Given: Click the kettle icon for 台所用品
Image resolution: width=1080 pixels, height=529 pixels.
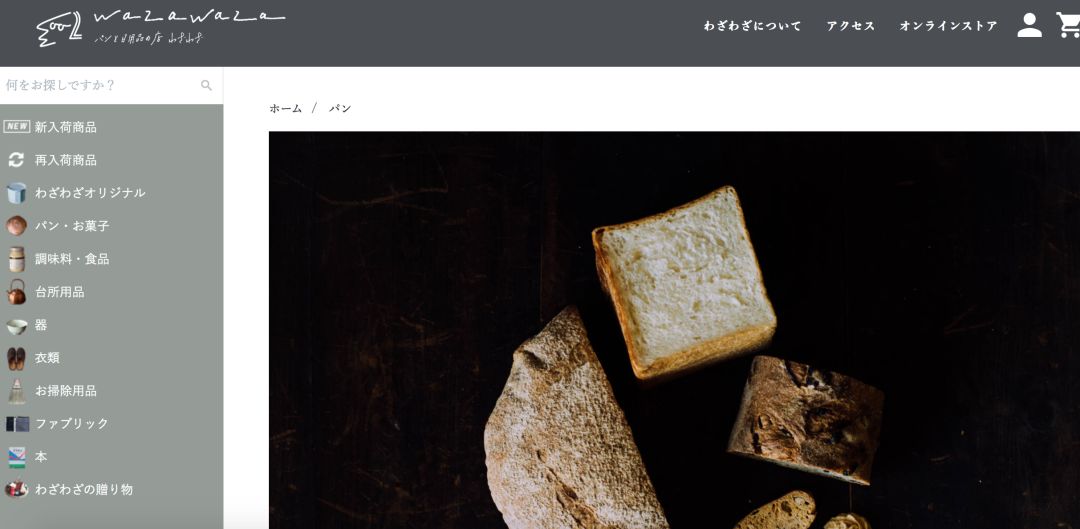Looking at the screenshot, I should click(x=17, y=292).
